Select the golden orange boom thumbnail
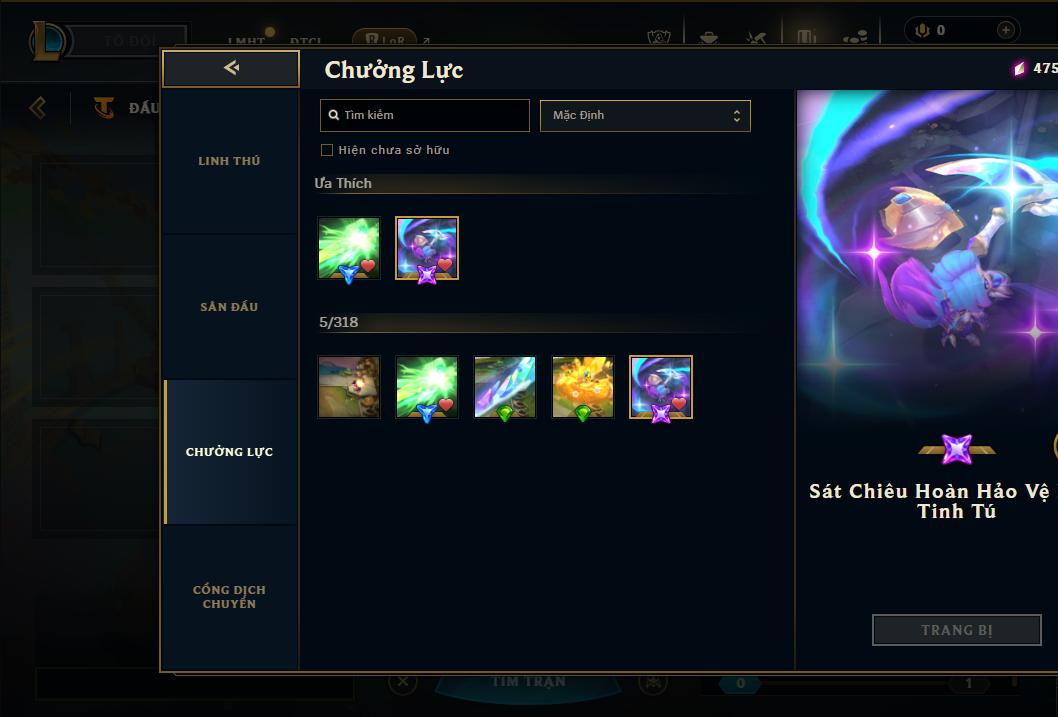 click(583, 387)
